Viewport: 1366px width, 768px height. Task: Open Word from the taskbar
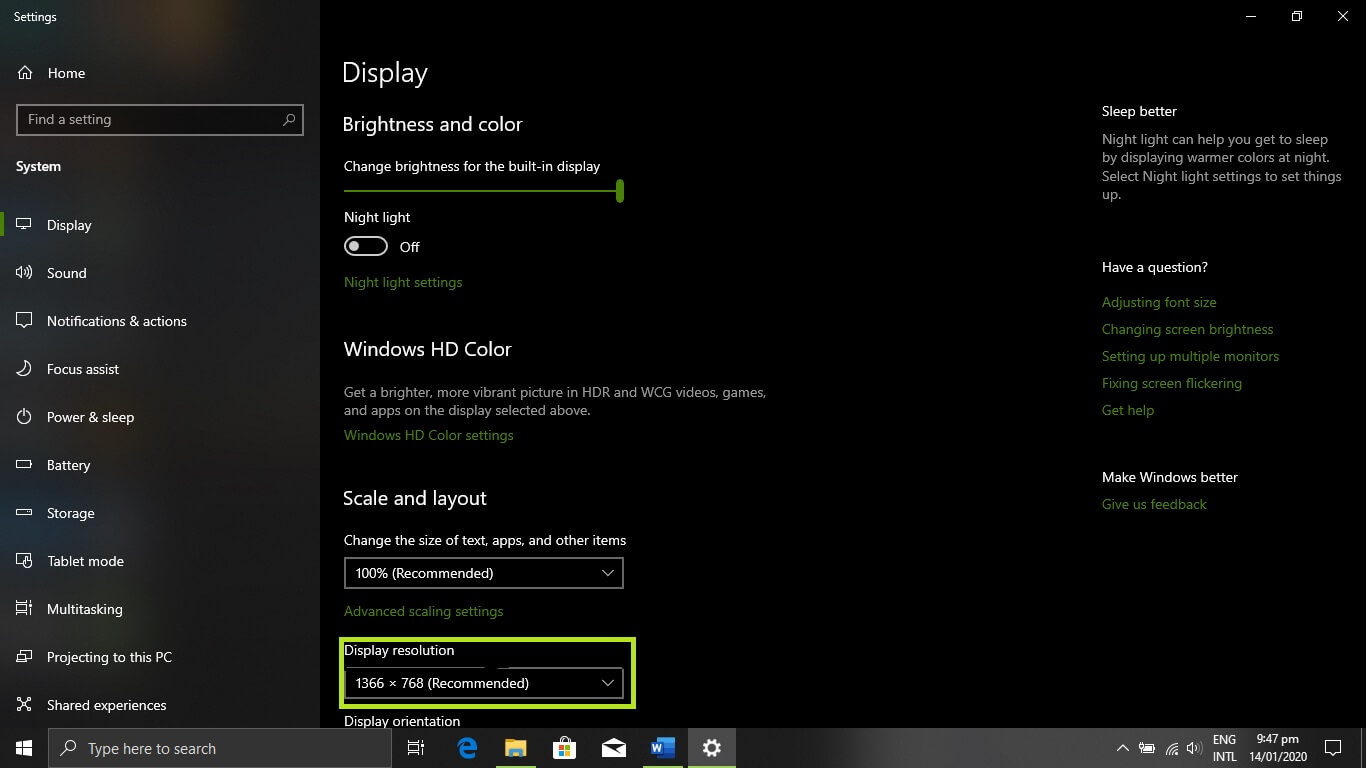pos(662,748)
